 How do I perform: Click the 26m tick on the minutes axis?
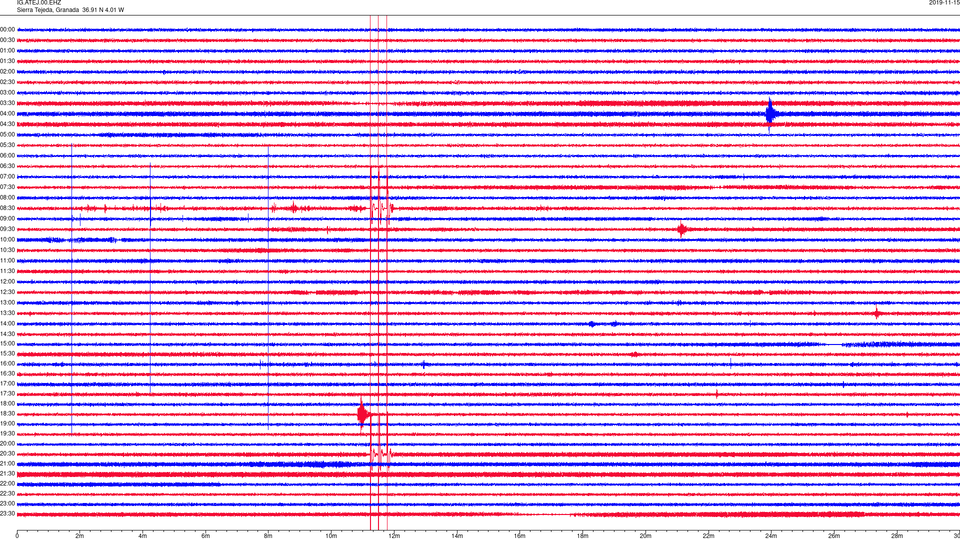834,536
